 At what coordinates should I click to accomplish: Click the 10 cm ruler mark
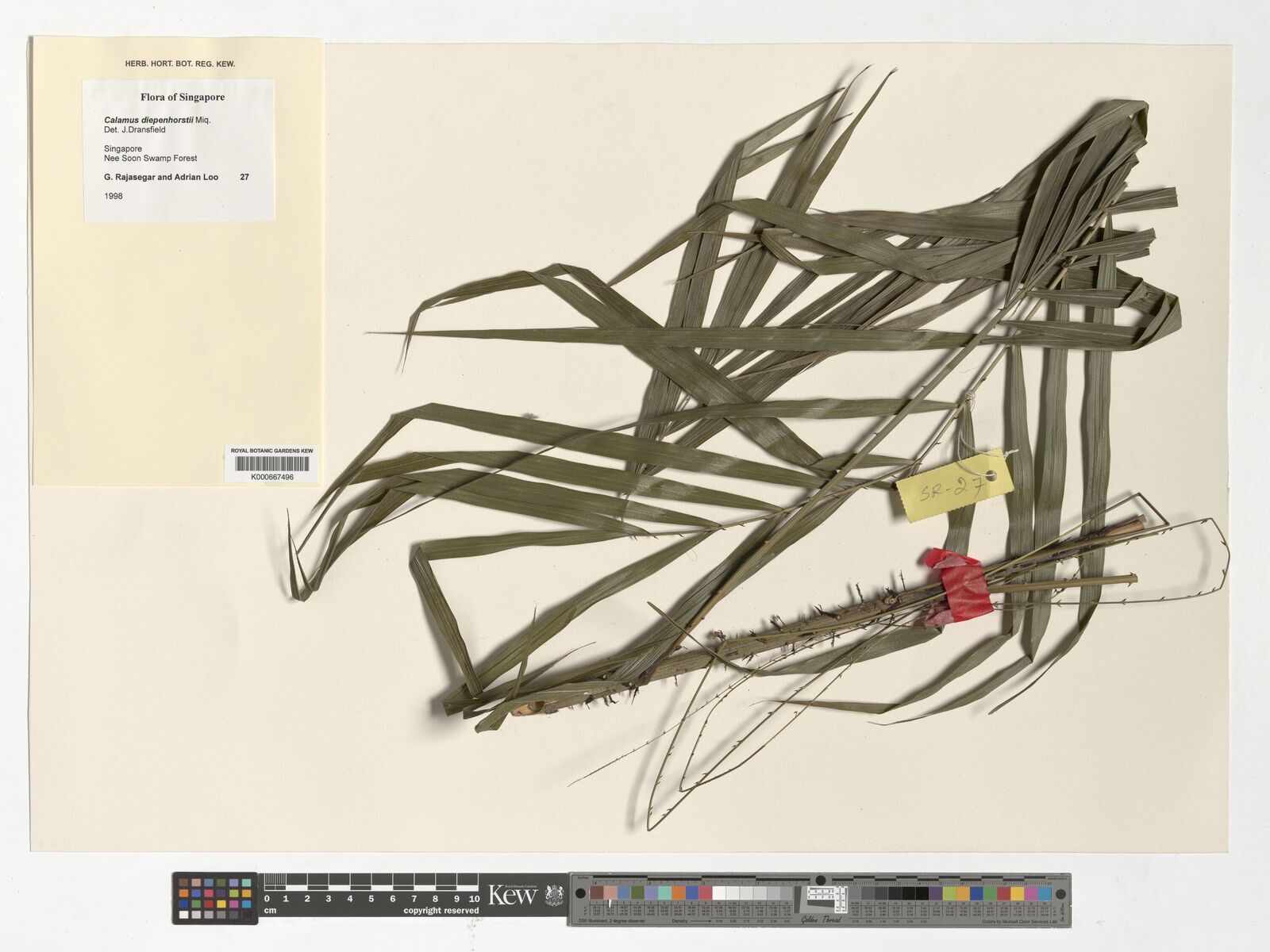tap(474, 899)
